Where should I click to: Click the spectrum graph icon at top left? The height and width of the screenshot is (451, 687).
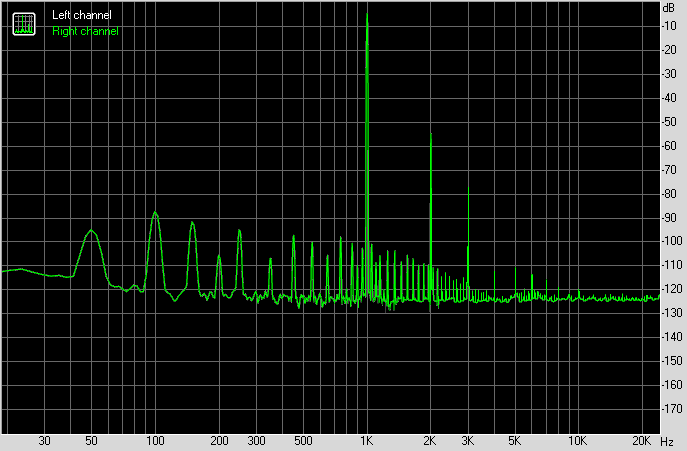pyautogui.click(x=24, y=24)
